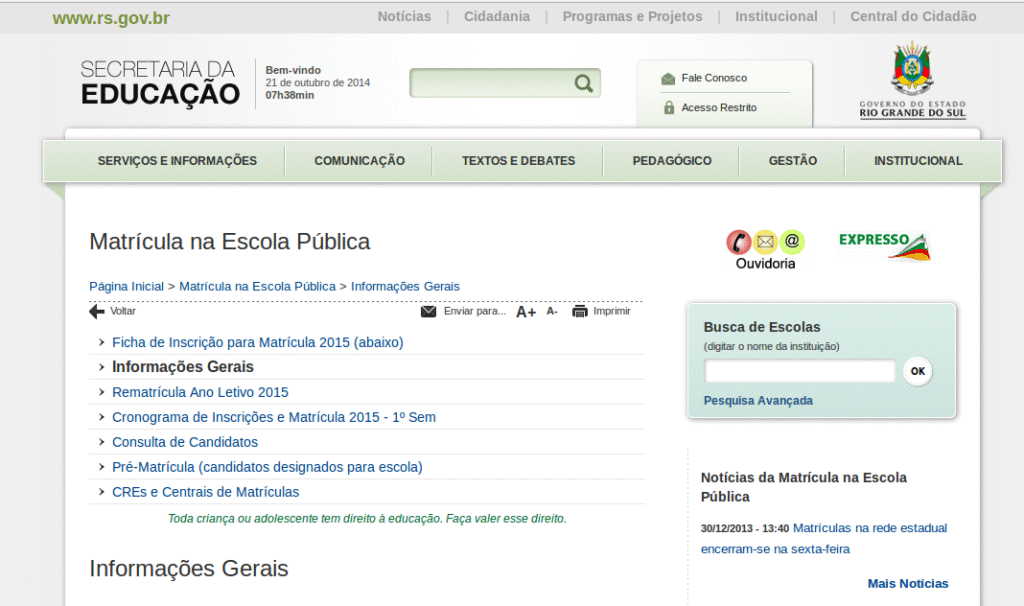Expand Rematrícula Ano Letivo 2015 item
This screenshot has width=1024, height=606.
point(200,392)
